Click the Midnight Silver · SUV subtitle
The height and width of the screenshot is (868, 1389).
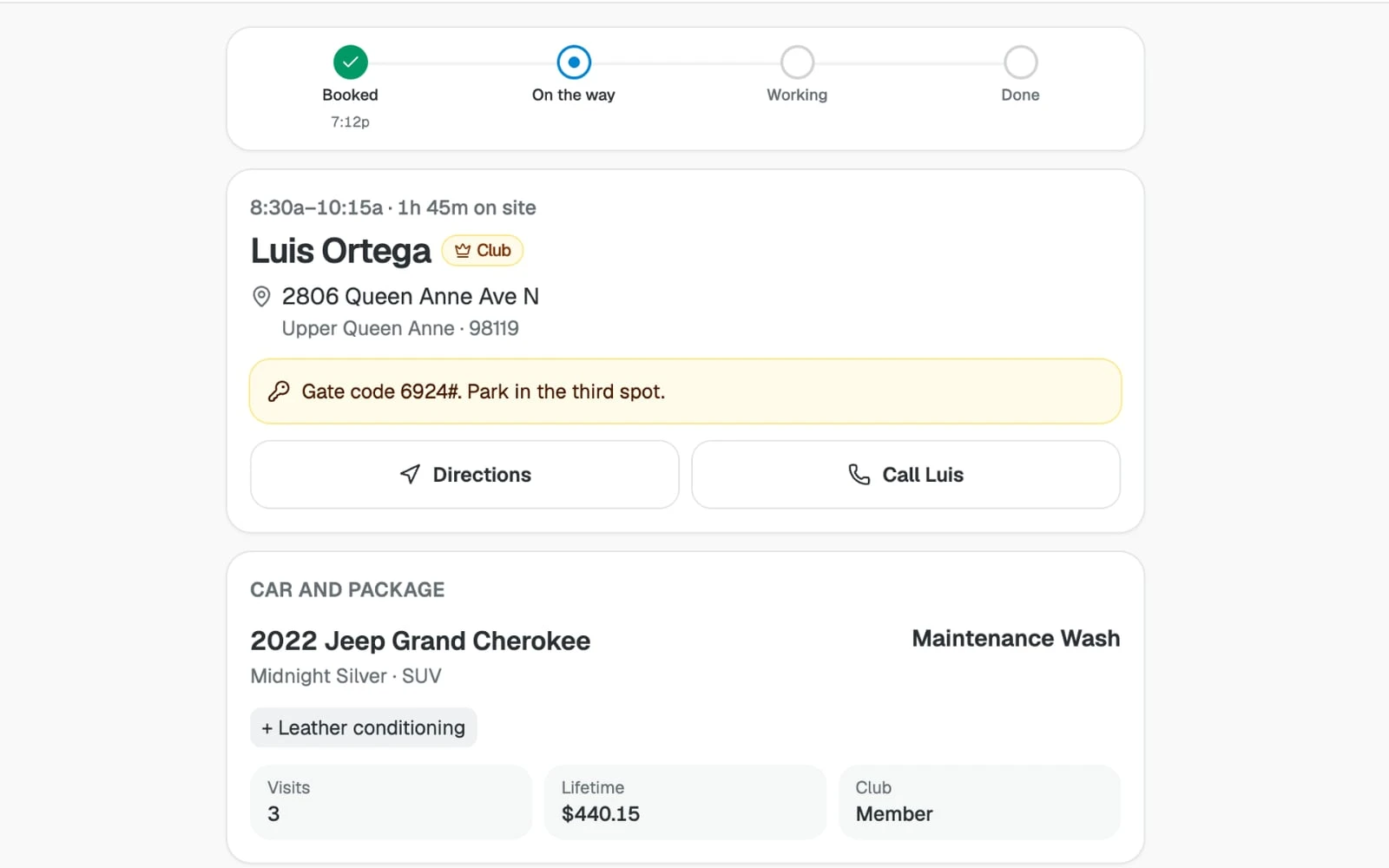click(x=346, y=676)
